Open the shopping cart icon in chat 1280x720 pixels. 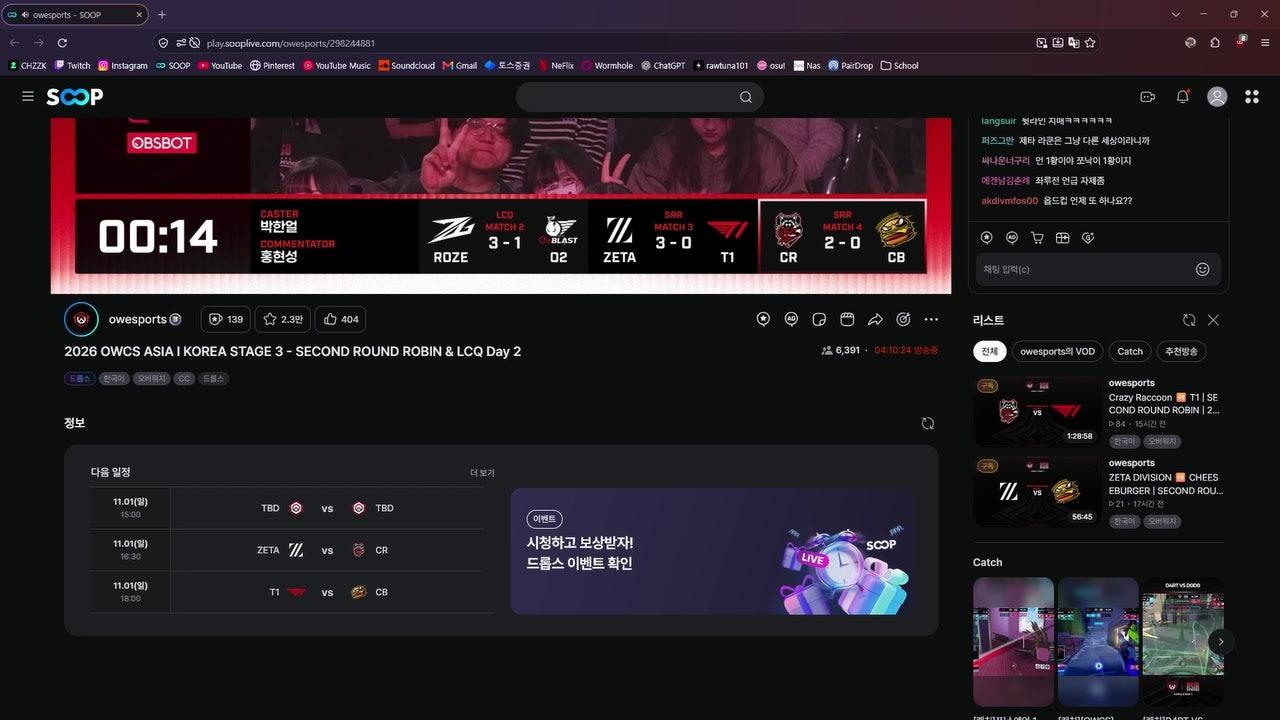[x=1037, y=238]
